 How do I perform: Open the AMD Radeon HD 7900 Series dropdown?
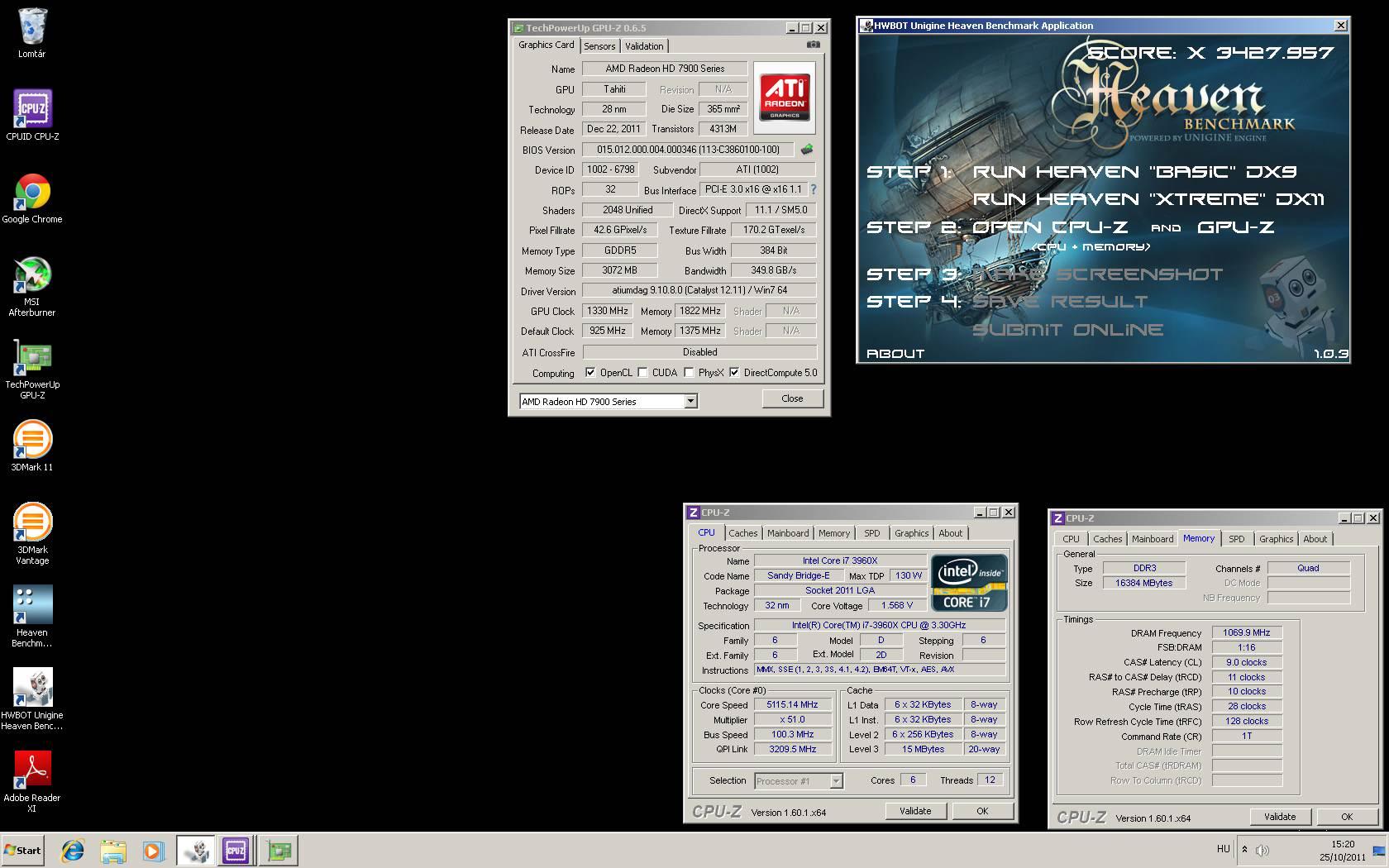[609, 401]
